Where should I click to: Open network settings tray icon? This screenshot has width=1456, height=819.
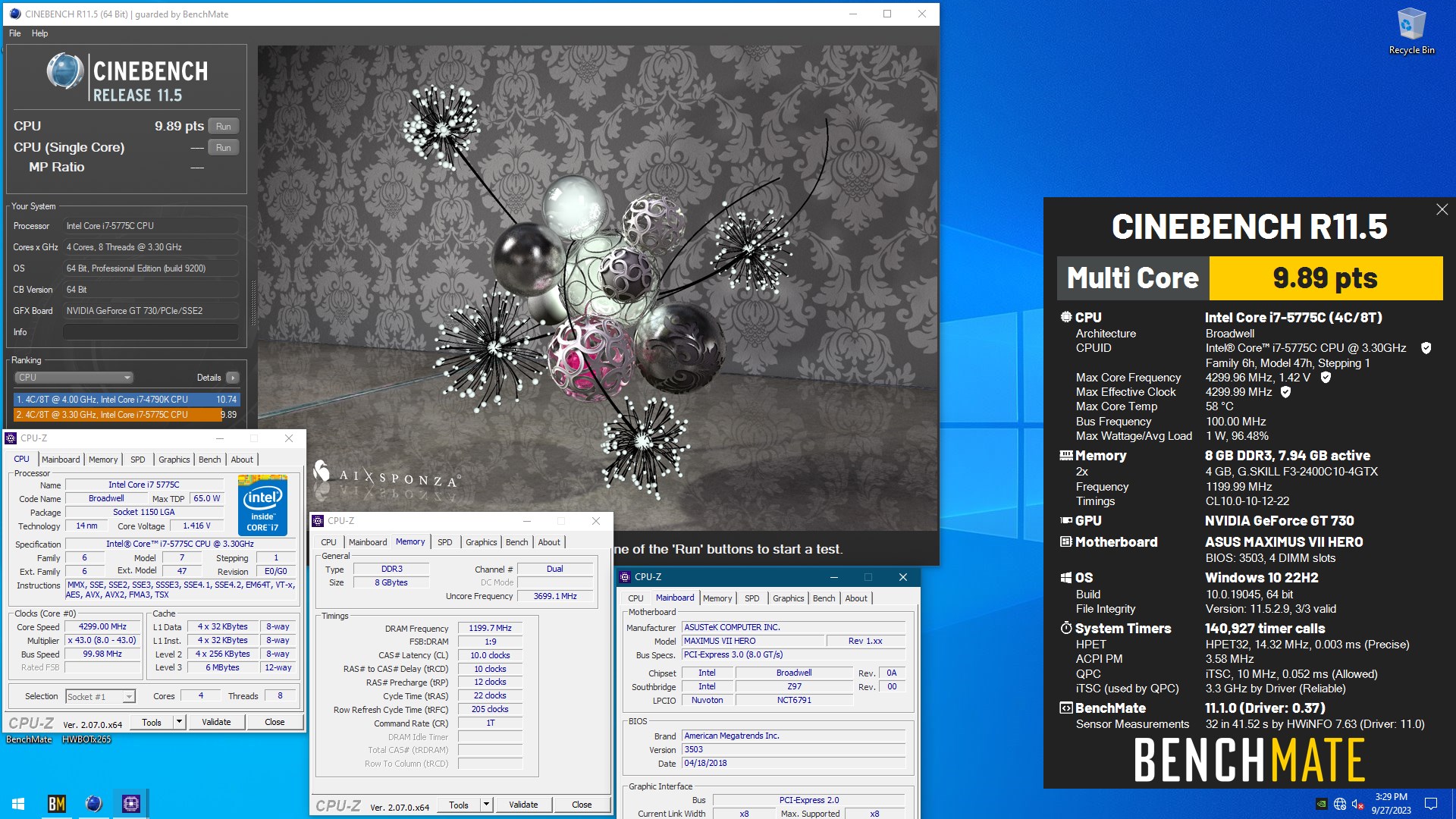pos(1340,804)
